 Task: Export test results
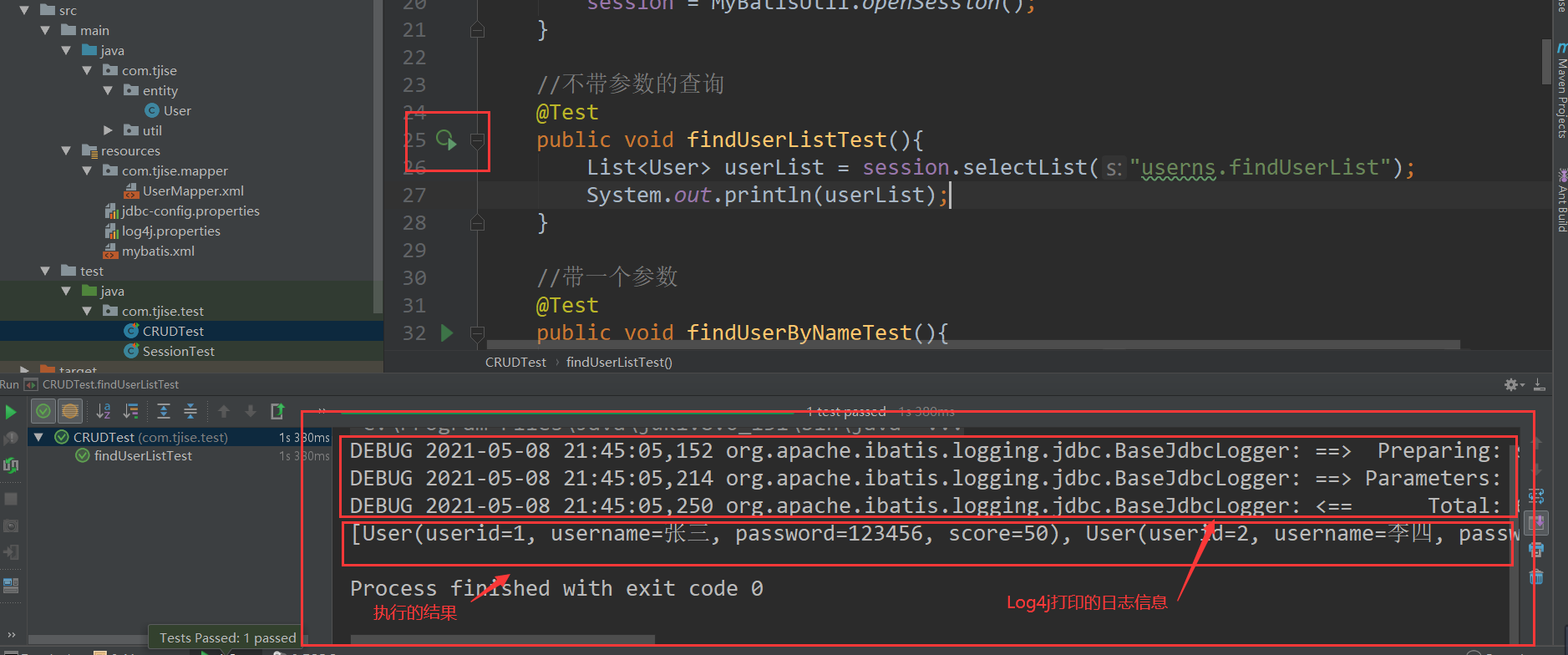coord(277,411)
